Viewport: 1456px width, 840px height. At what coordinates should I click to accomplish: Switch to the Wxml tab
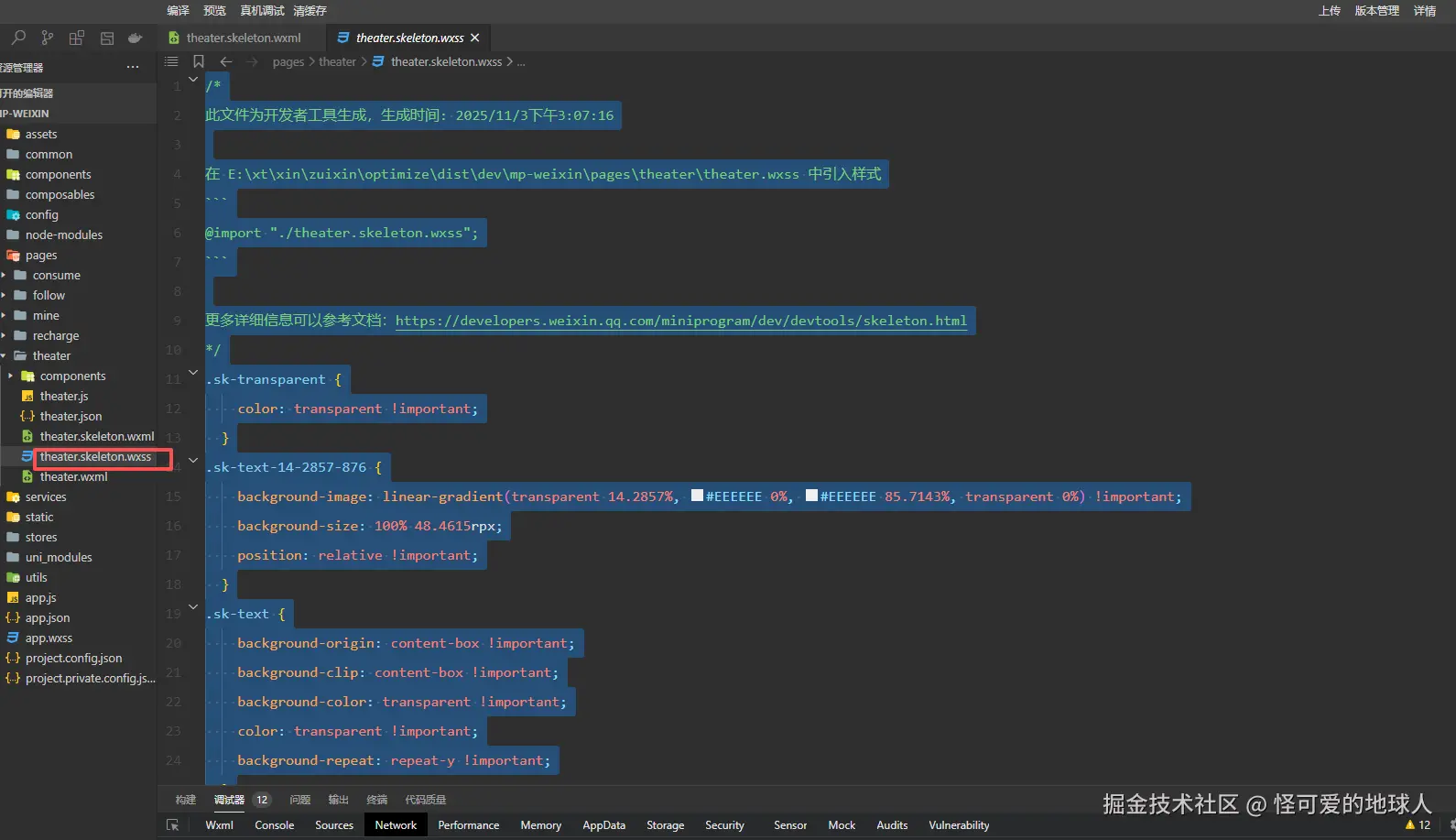coord(220,825)
